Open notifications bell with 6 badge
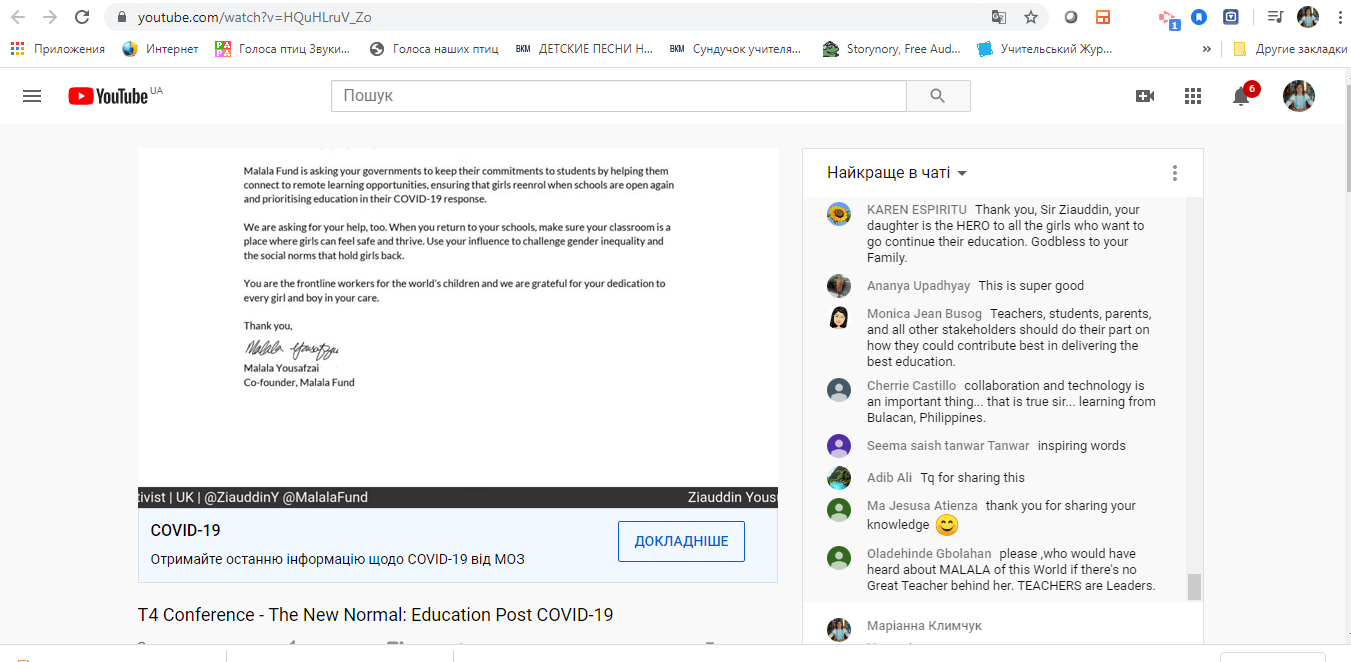The width and height of the screenshot is (1351, 662). click(x=1242, y=96)
